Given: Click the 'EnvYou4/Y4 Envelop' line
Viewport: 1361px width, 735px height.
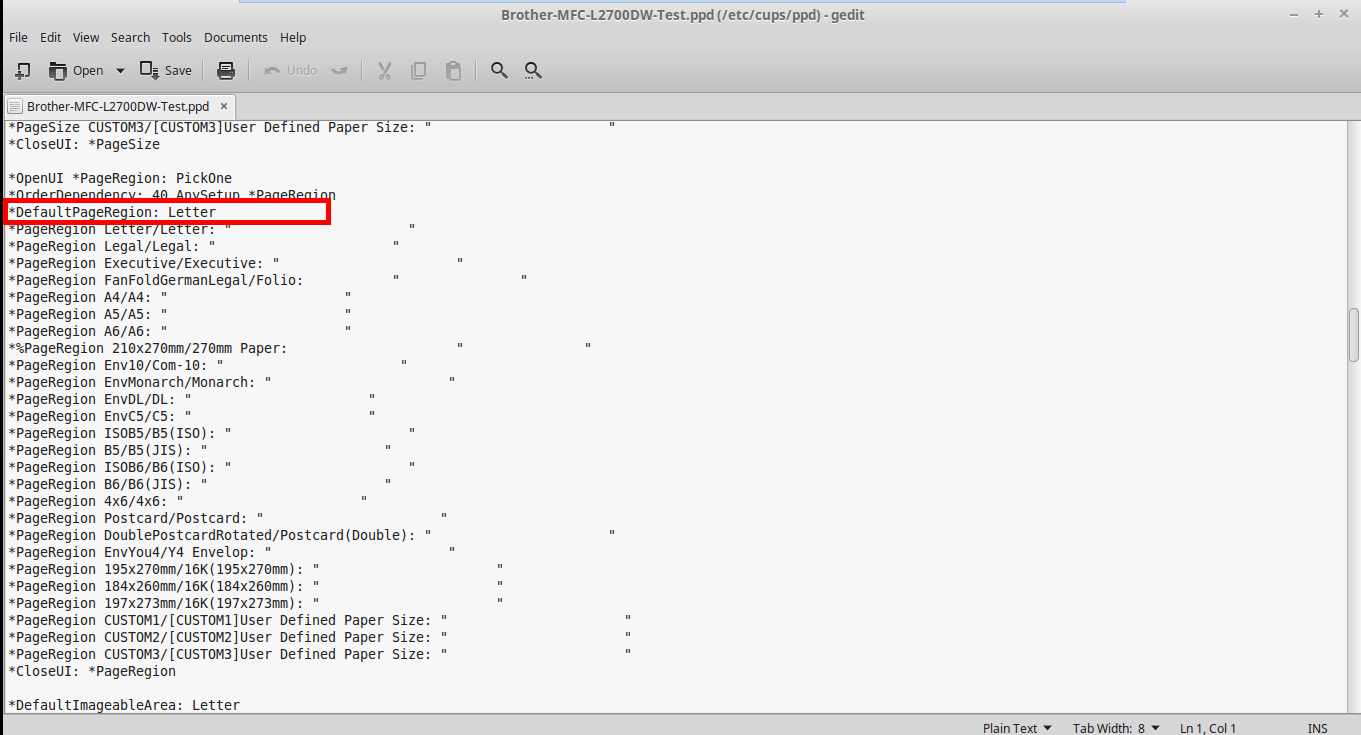Looking at the screenshot, I should [x=232, y=552].
